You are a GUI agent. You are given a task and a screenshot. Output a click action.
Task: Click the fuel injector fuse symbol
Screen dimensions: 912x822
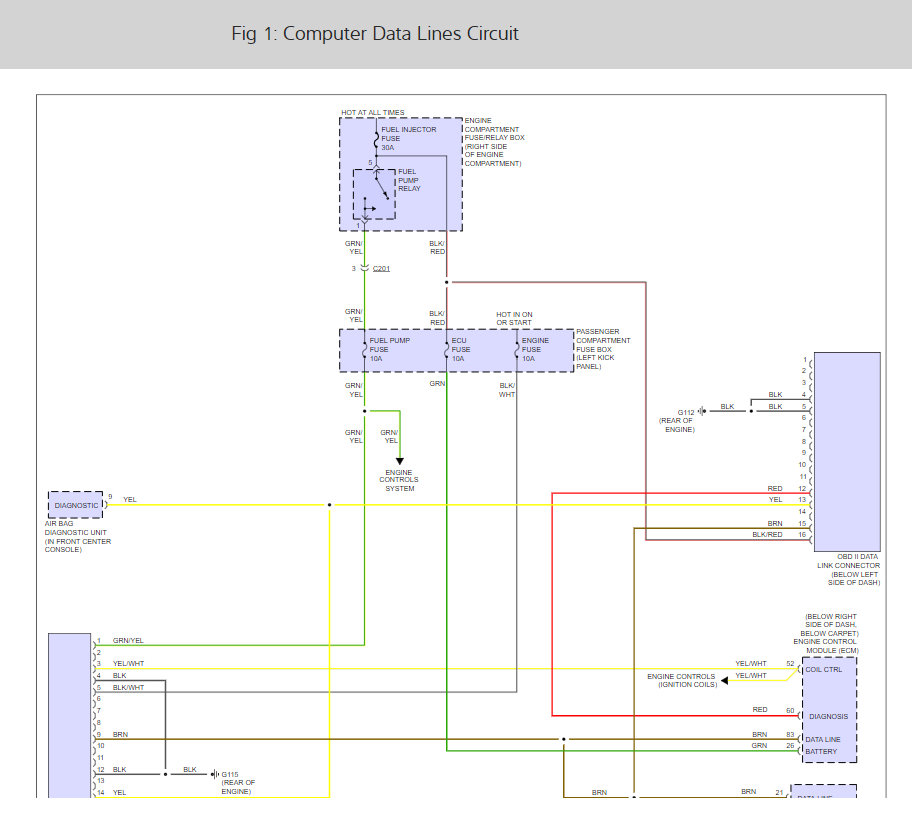376,139
